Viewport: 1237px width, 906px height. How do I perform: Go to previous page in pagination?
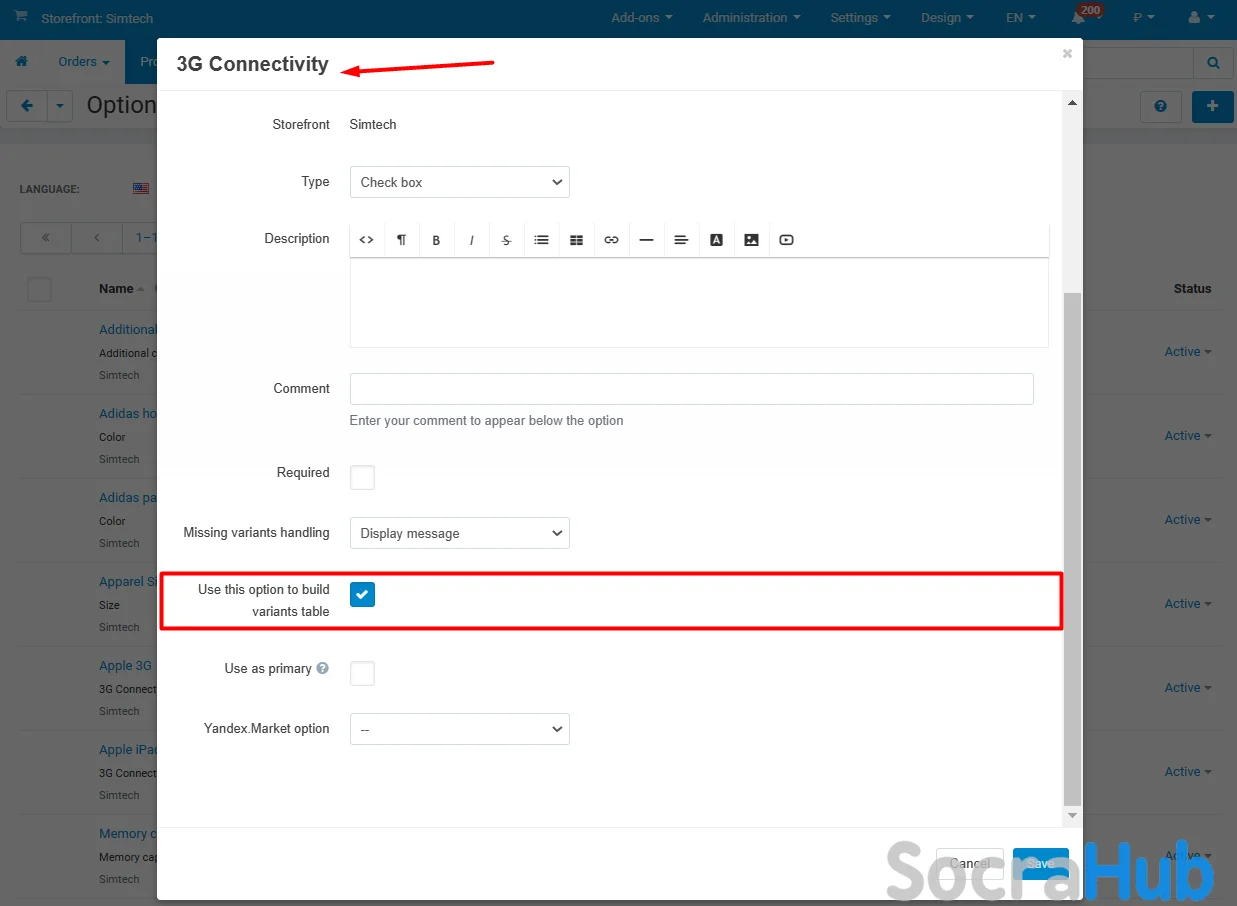[x=97, y=238]
